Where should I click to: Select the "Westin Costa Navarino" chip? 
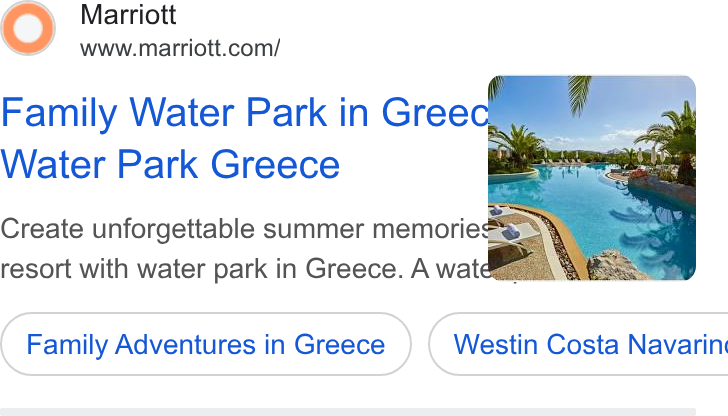click(x=578, y=344)
